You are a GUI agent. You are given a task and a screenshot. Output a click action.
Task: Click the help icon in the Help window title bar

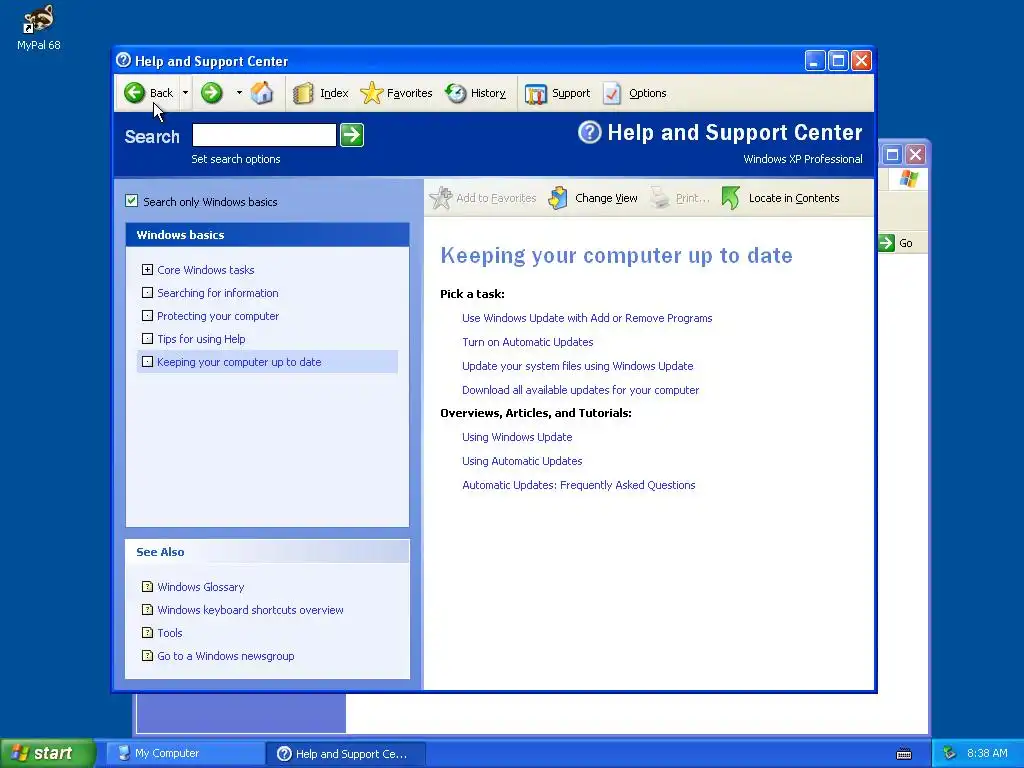tap(123, 60)
